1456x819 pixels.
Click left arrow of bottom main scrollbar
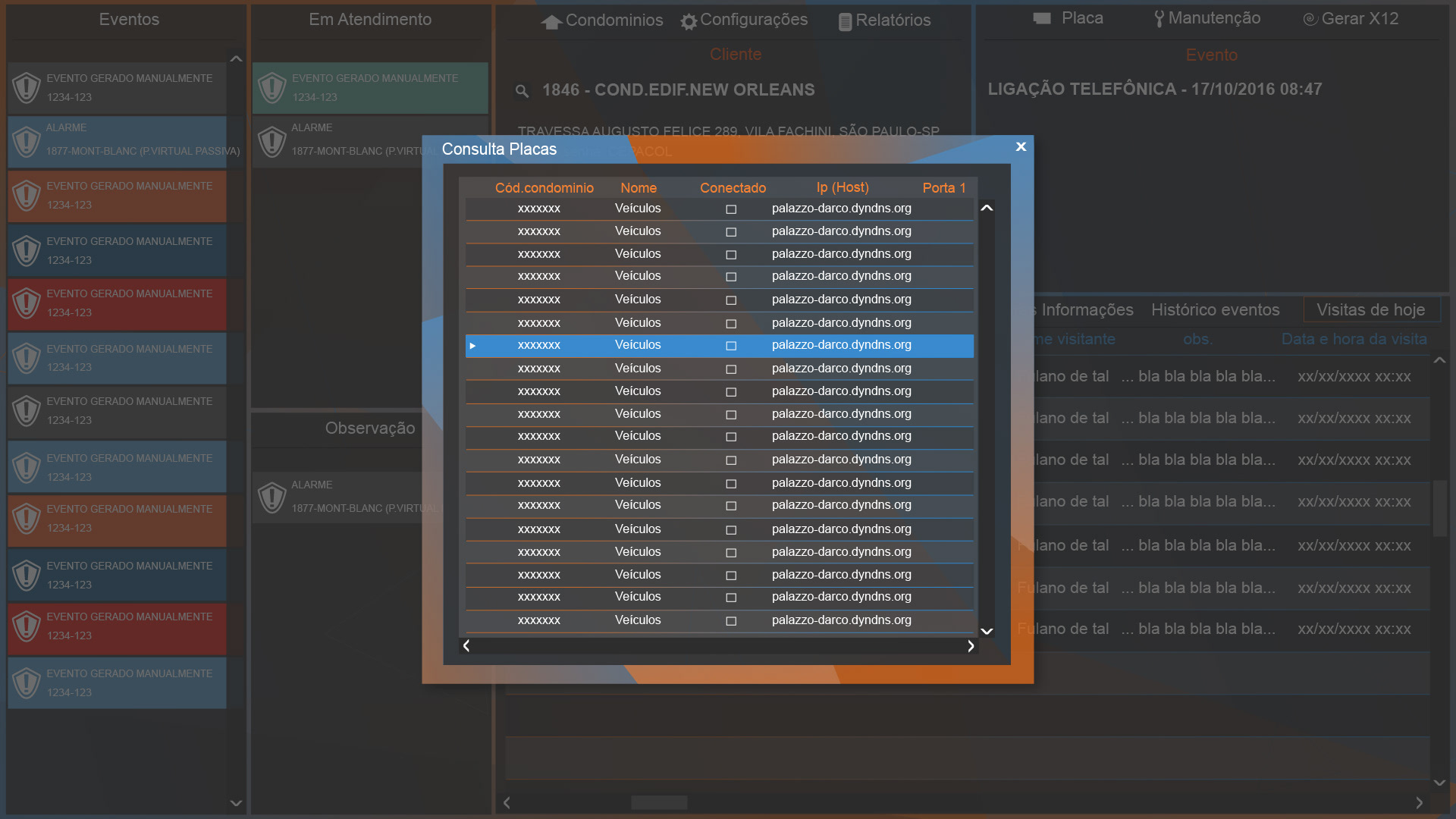[507, 802]
